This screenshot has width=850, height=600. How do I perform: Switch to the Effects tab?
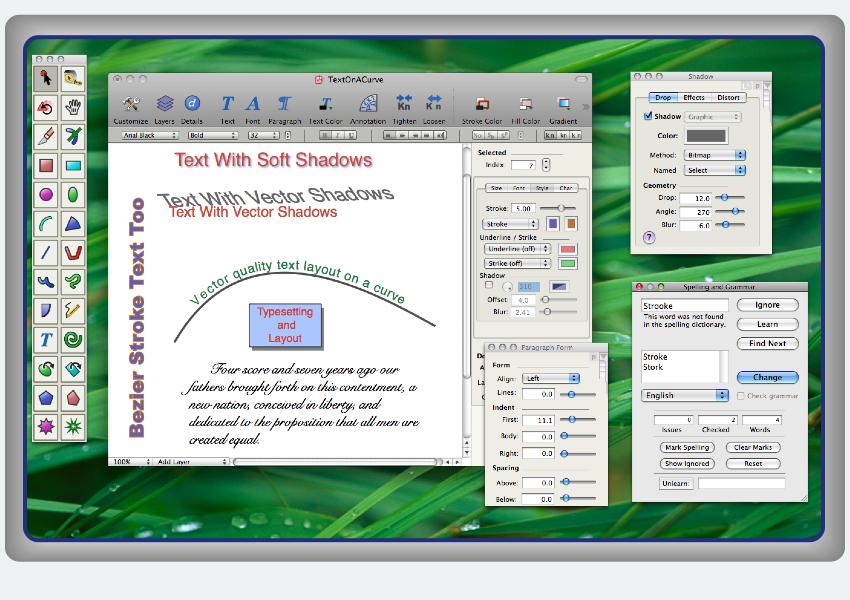tap(694, 98)
